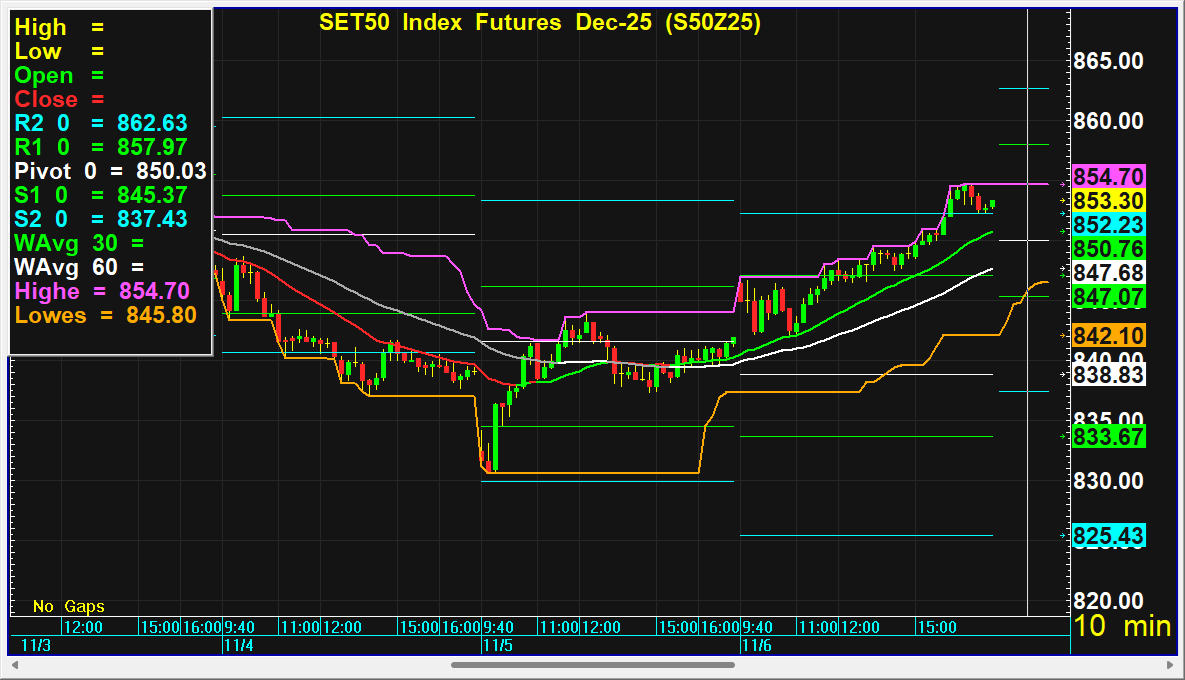Click the cyan 852.23 price tag

1108,225
